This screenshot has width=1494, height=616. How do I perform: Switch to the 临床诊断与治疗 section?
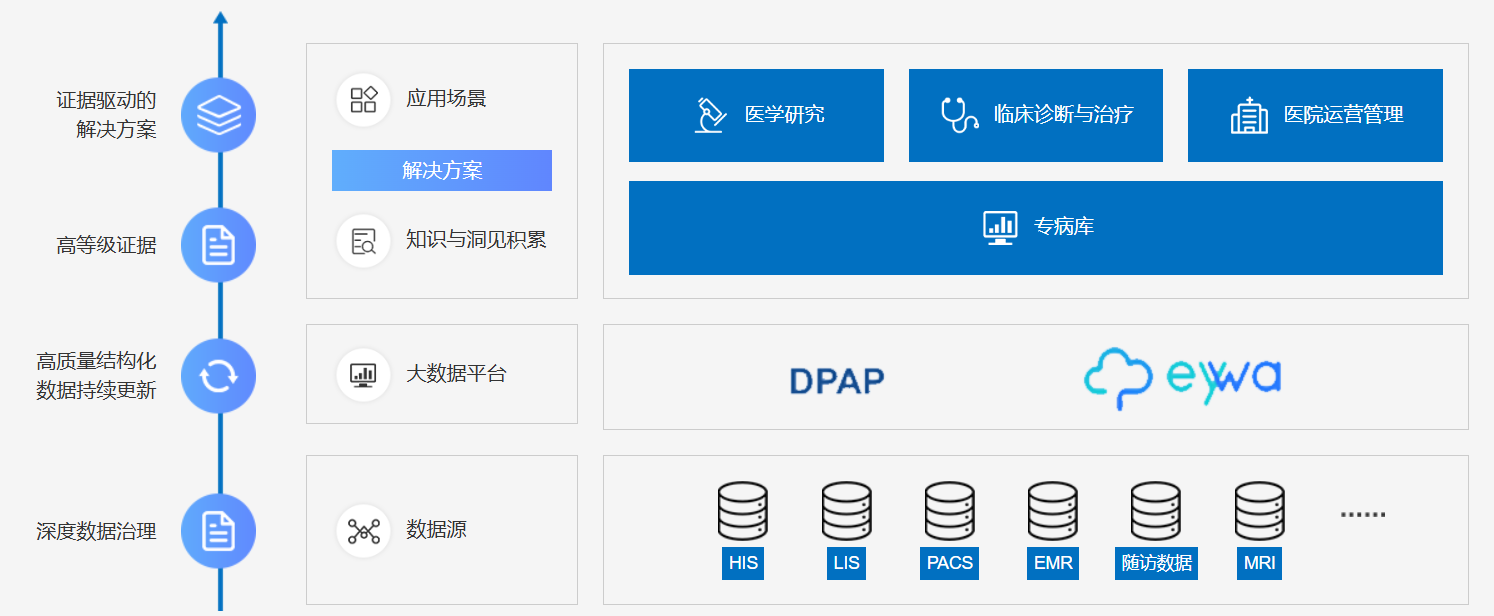coord(1035,114)
